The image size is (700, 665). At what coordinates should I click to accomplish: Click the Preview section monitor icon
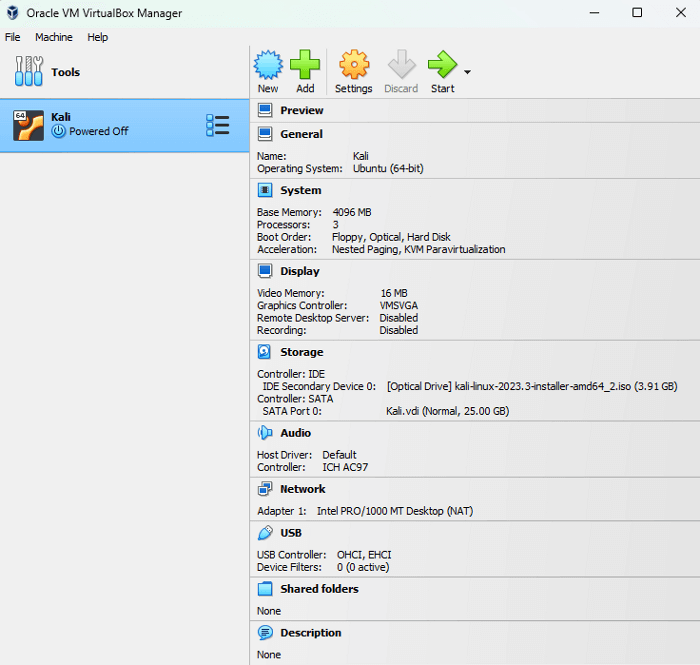click(x=265, y=110)
